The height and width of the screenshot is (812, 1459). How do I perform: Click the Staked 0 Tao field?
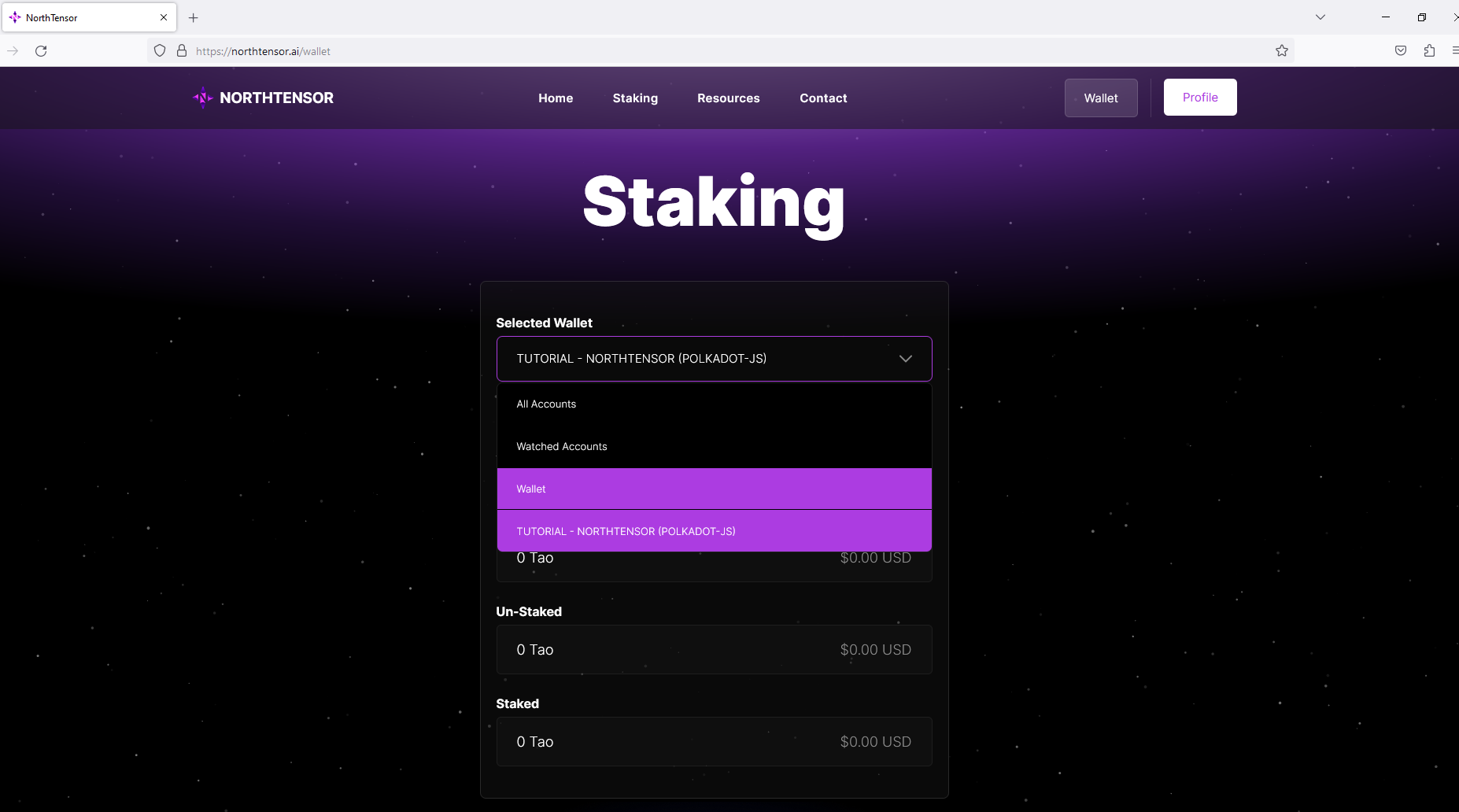[x=715, y=742]
